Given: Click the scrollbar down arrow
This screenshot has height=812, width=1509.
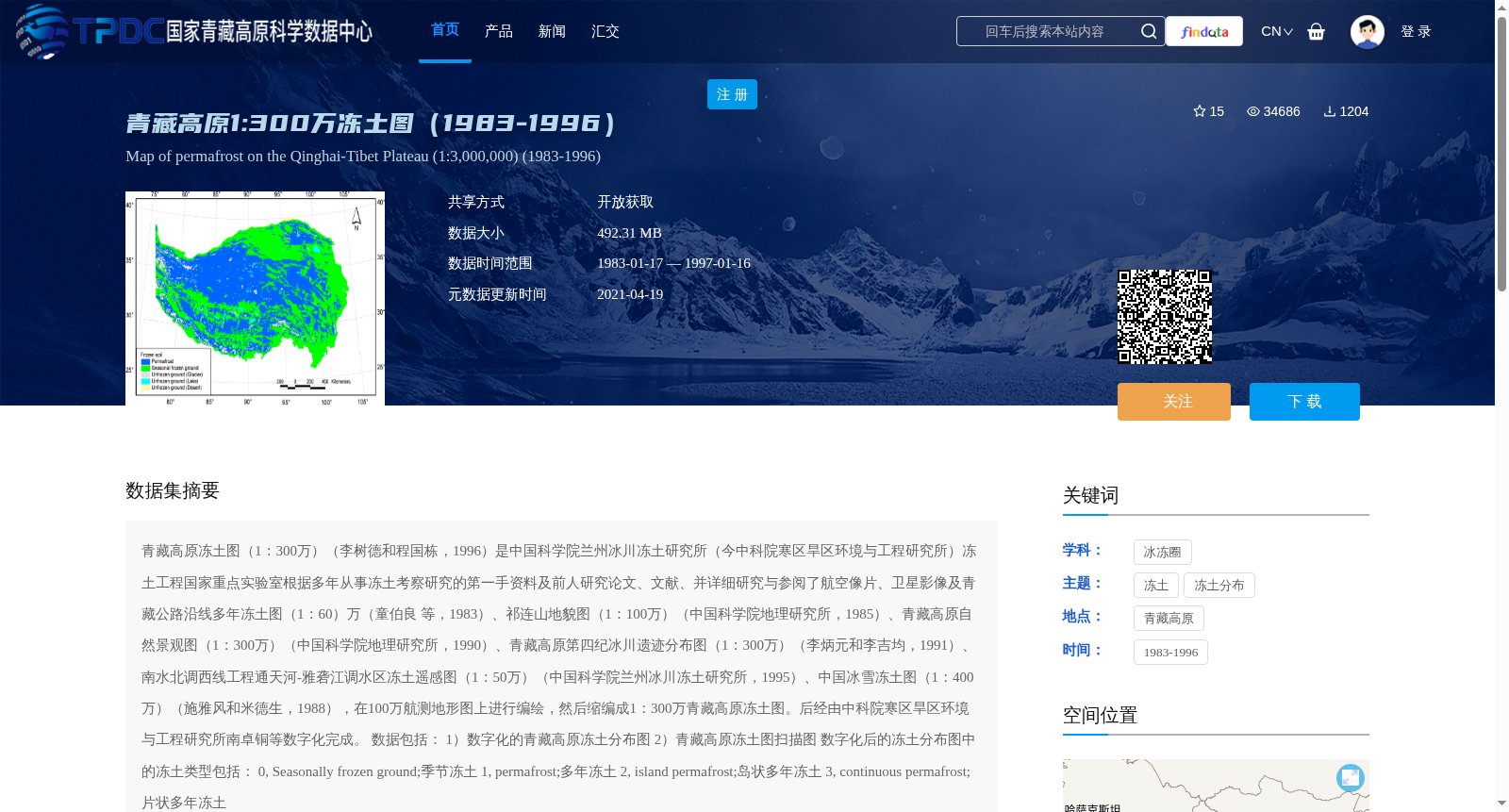Looking at the screenshot, I should [1501, 804].
